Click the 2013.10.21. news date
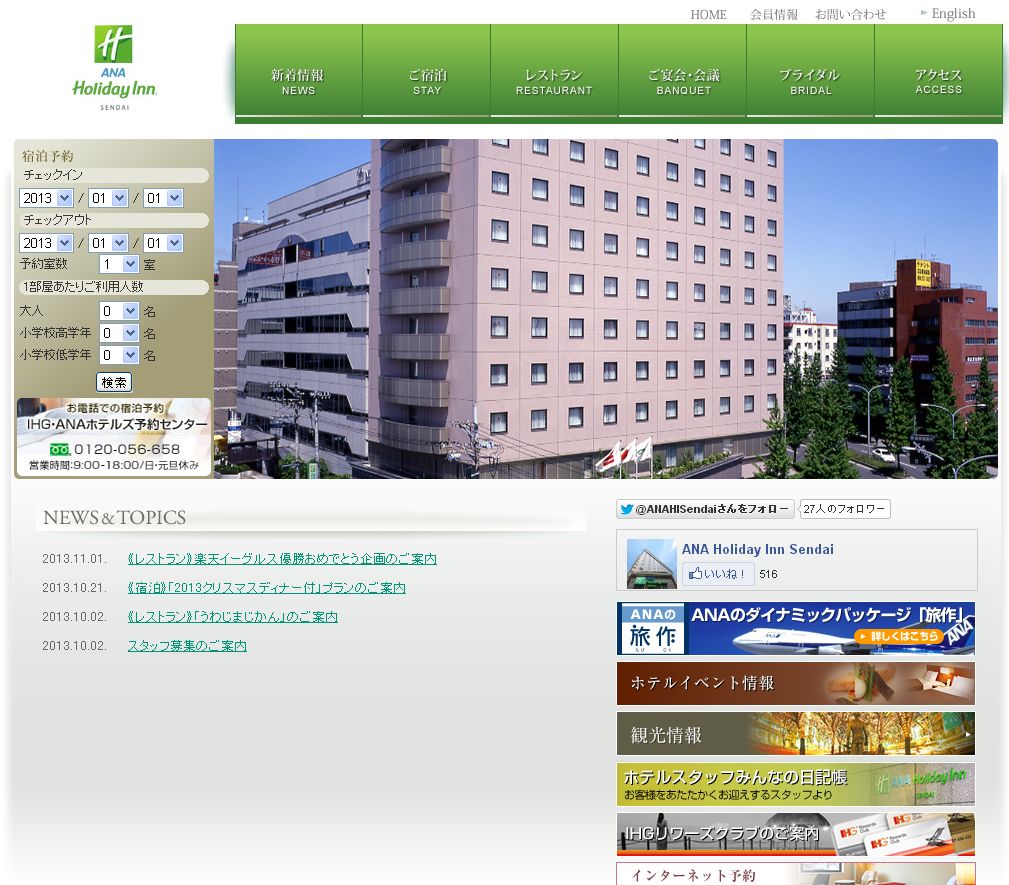The width and height of the screenshot is (1009, 885). pyautogui.click(x=75, y=588)
